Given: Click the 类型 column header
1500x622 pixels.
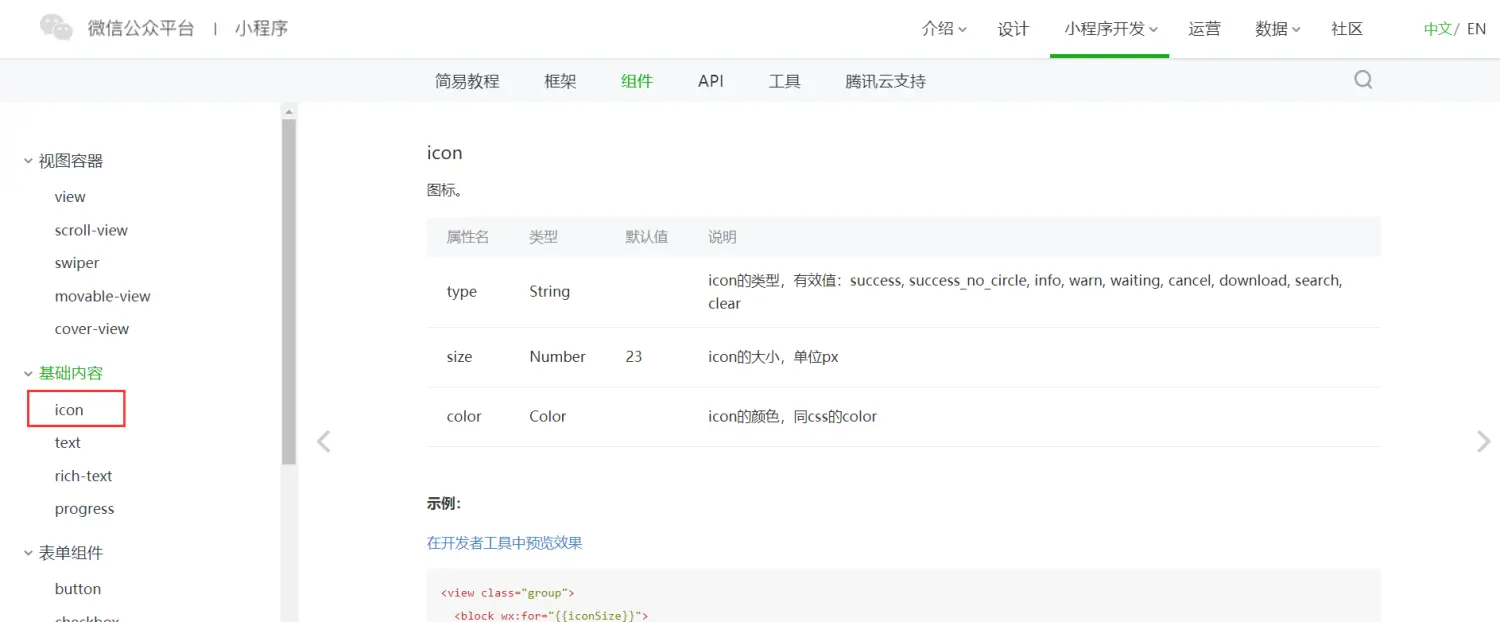Looking at the screenshot, I should (x=543, y=237).
